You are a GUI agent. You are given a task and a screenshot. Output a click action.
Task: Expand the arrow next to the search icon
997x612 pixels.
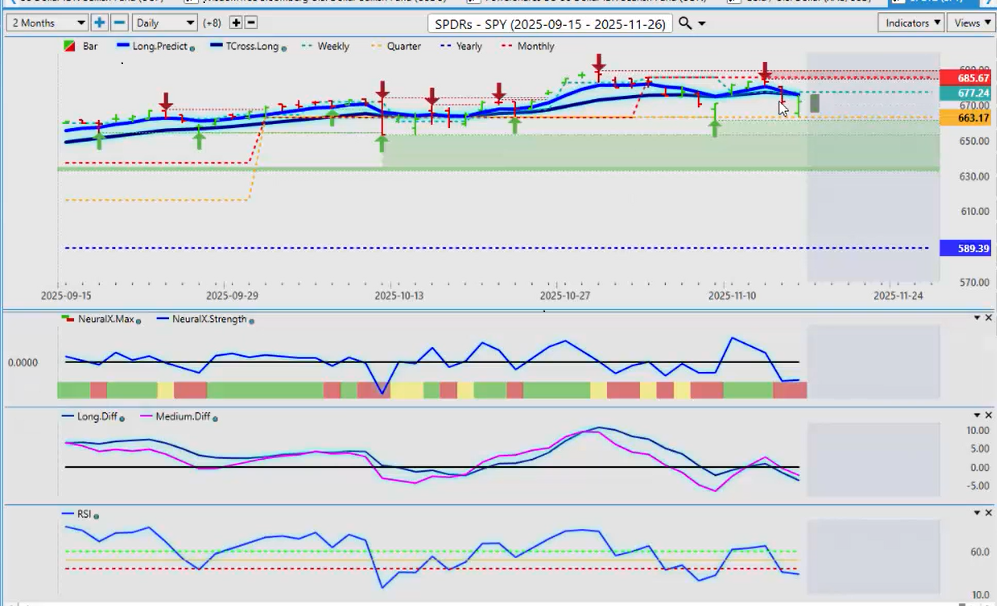click(x=702, y=23)
